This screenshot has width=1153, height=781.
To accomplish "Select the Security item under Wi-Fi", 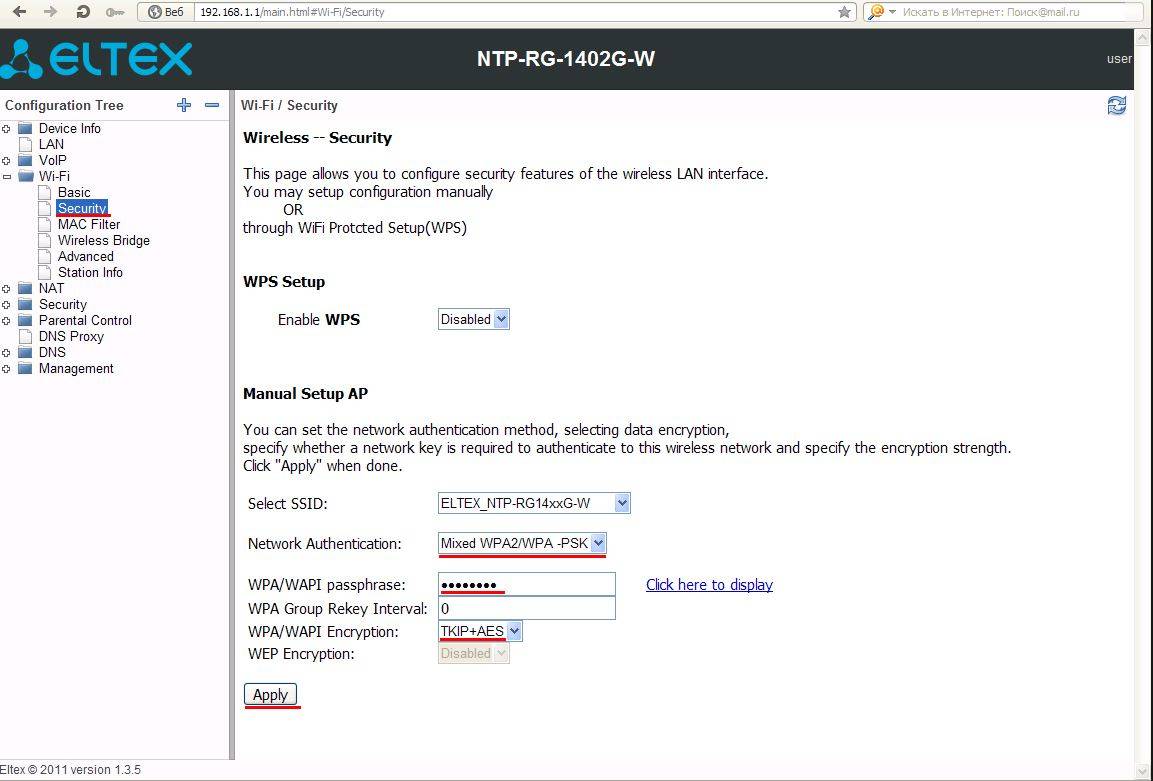I will coord(82,208).
